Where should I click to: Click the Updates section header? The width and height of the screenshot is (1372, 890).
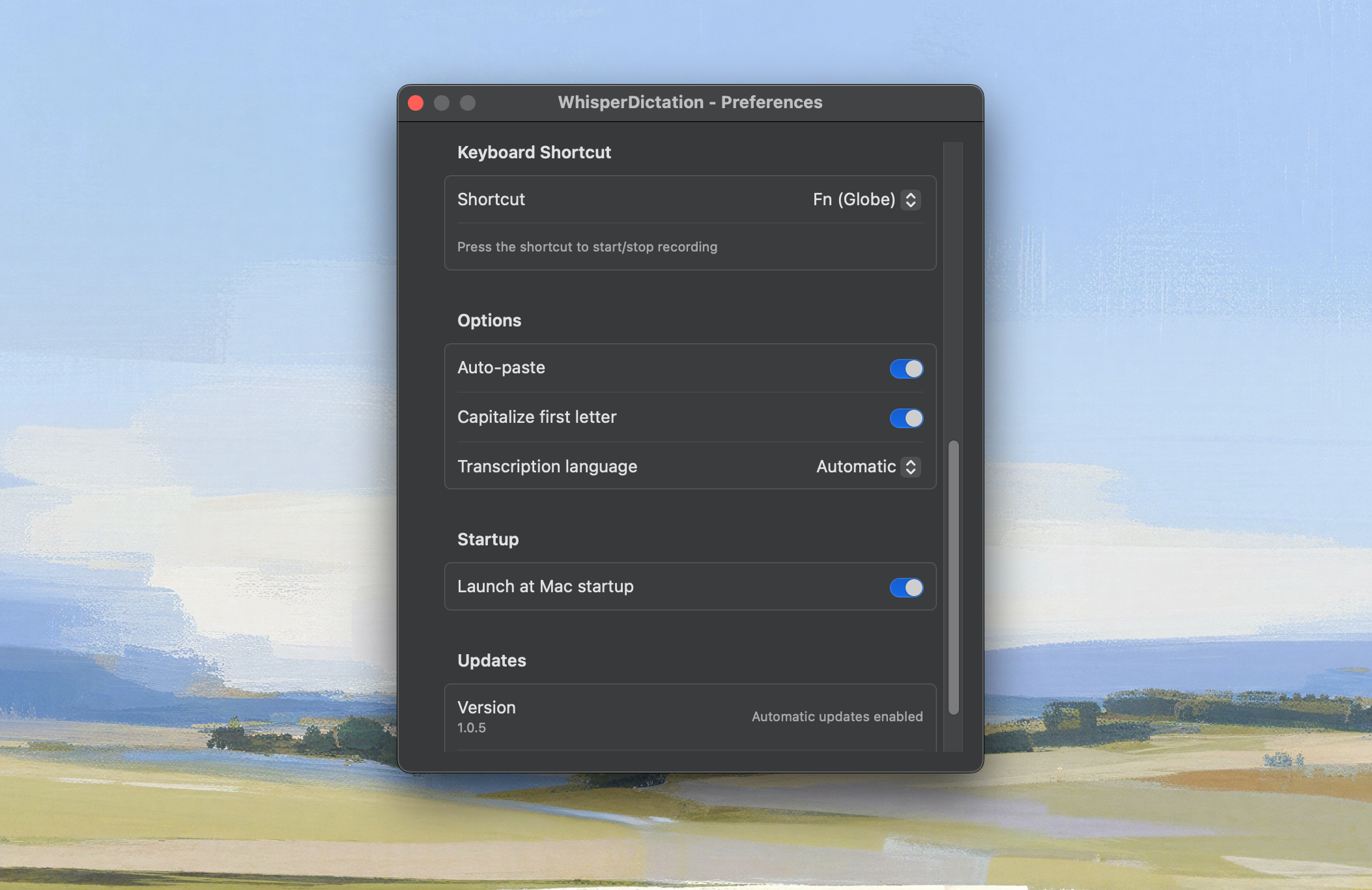point(492,660)
